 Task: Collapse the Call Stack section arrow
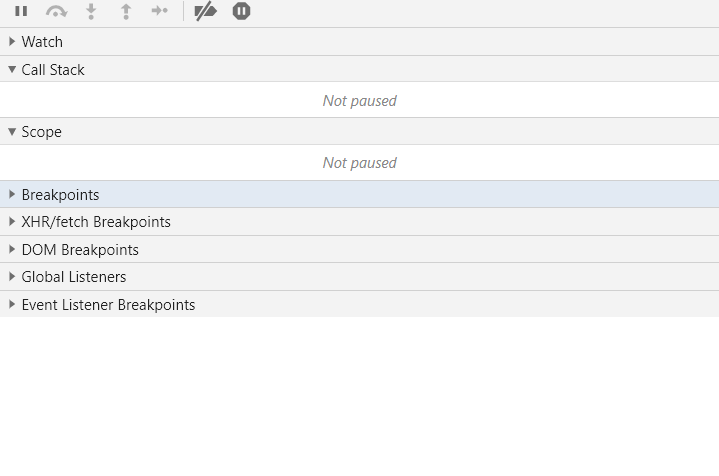(x=12, y=70)
